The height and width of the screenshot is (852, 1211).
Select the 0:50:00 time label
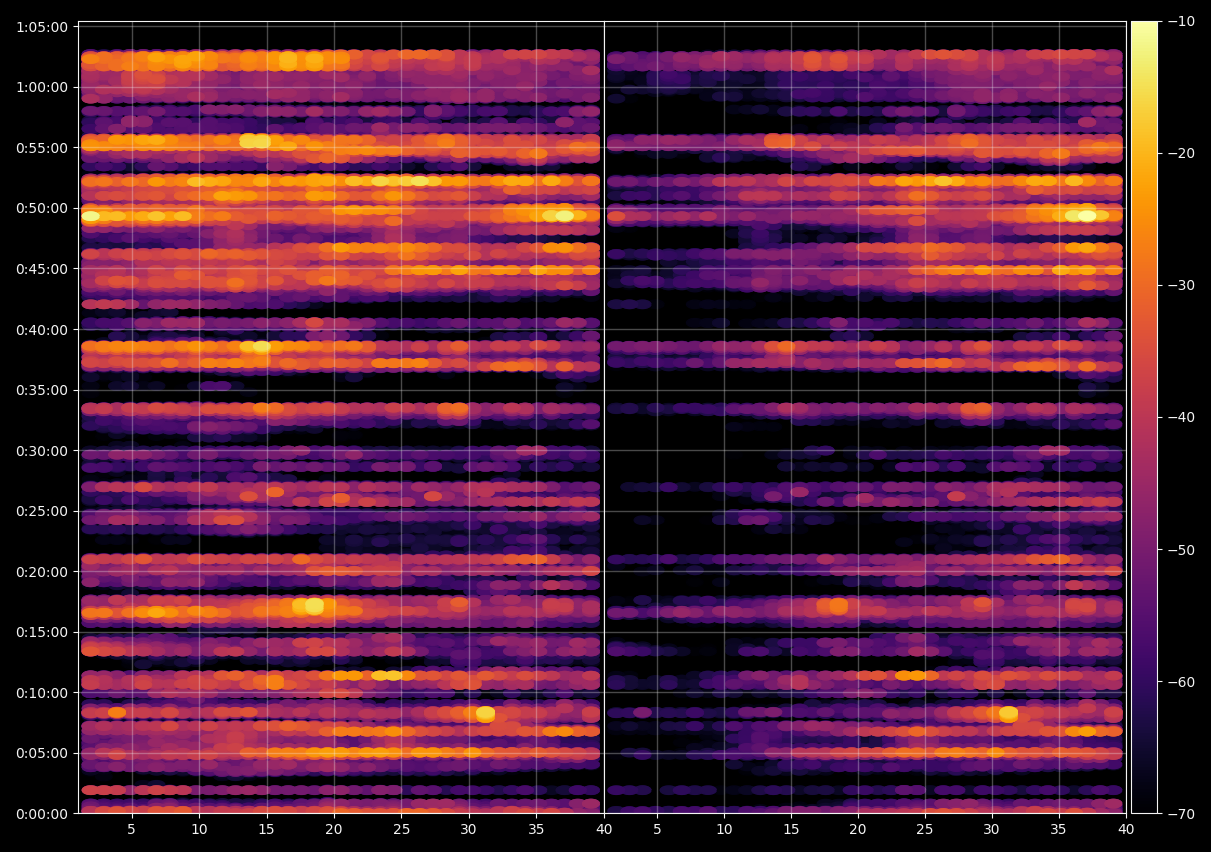(x=42, y=208)
